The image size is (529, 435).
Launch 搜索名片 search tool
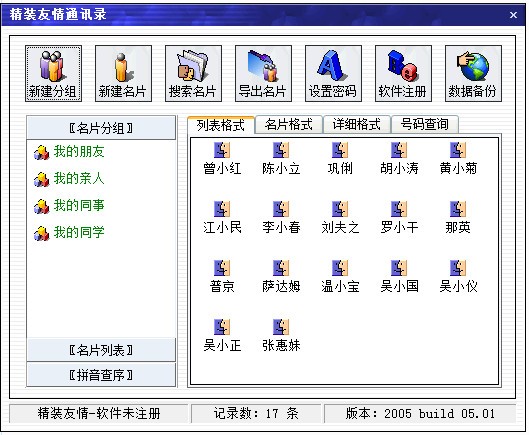[193, 74]
